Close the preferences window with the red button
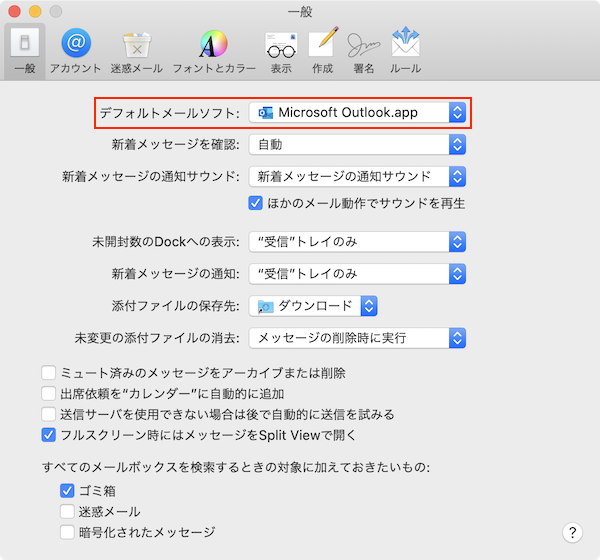This screenshot has width=600, height=560. point(15,11)
